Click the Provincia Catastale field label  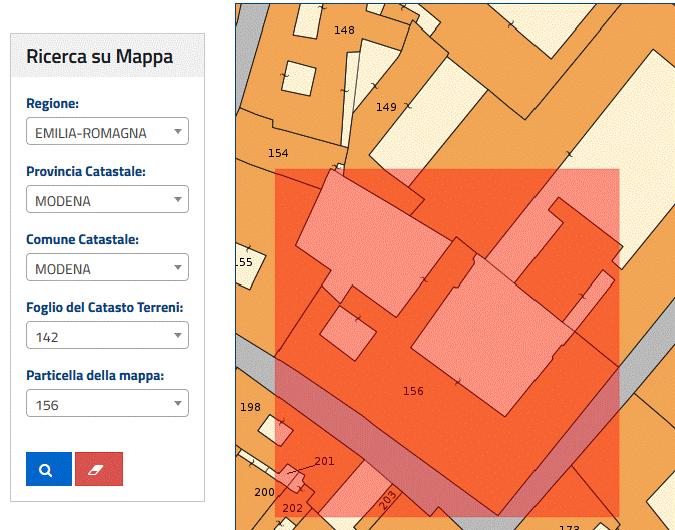coord(86,171)
